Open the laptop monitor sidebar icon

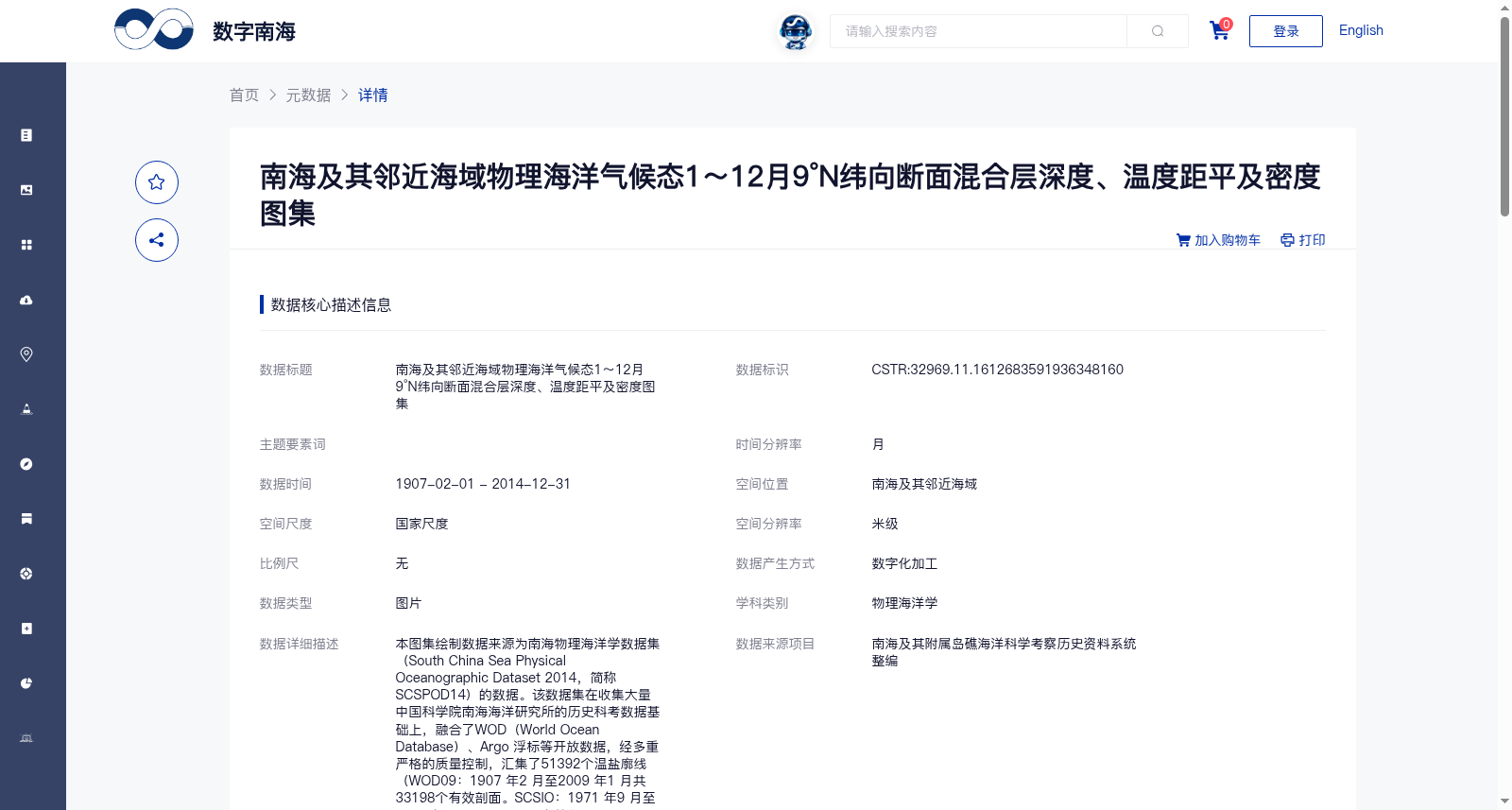(26, 738)
